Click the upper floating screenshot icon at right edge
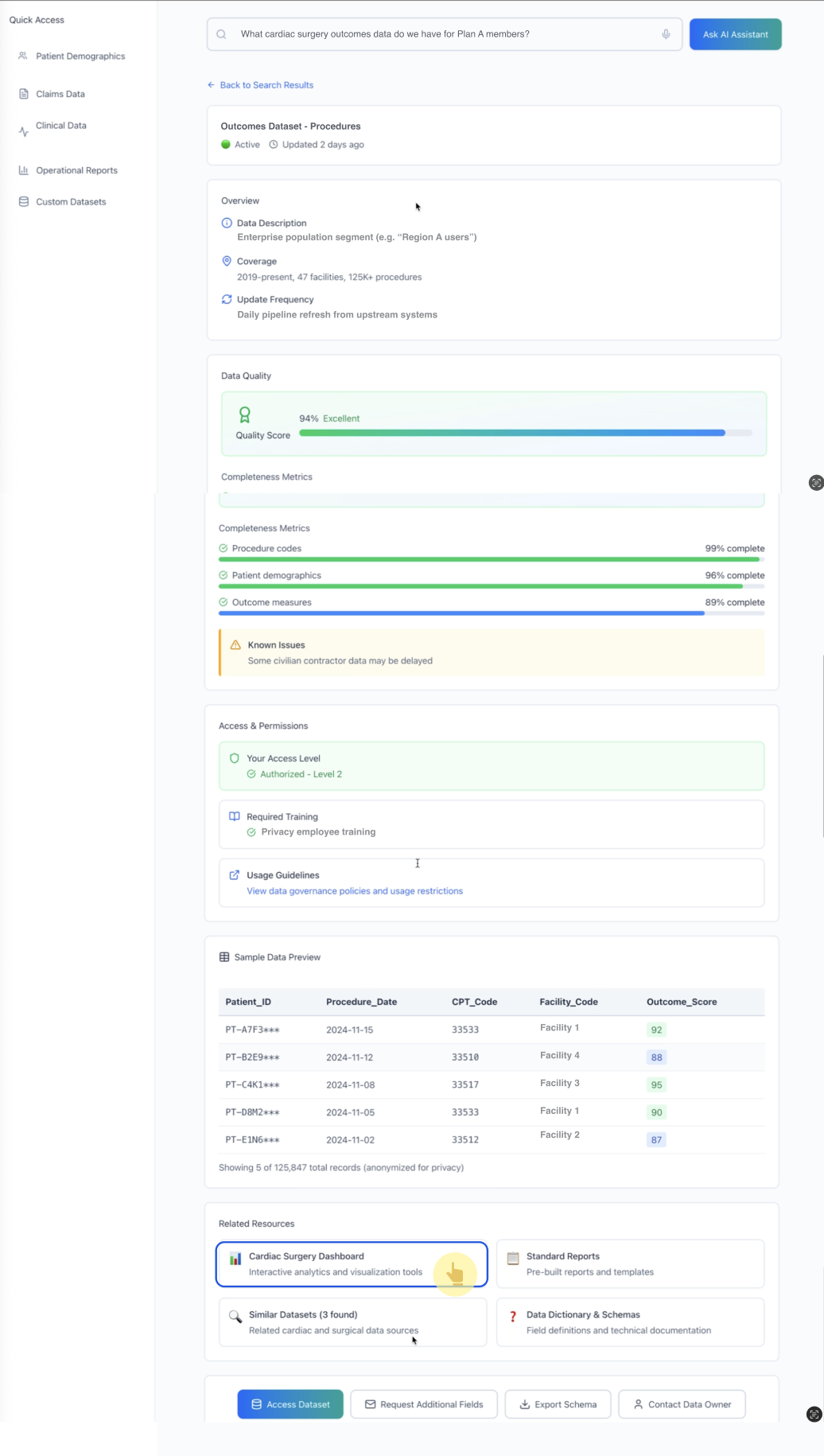824x1456 pixels. coord(816,483)
